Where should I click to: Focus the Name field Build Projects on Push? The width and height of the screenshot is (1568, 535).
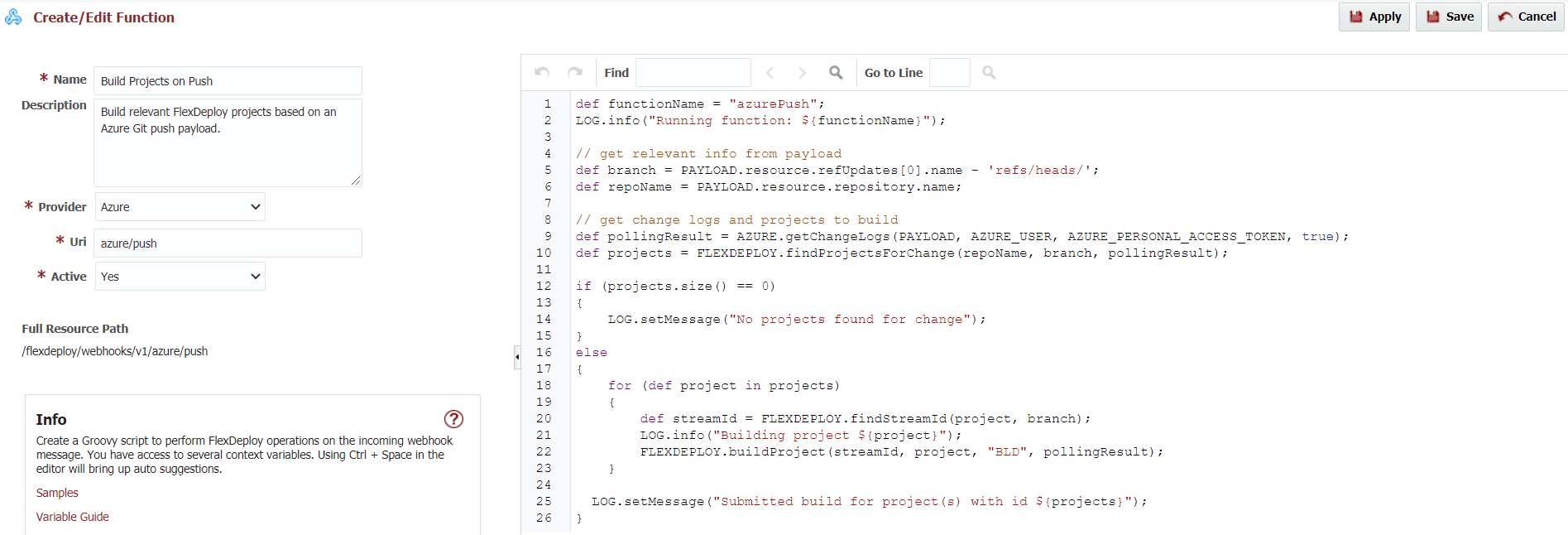[228, 81]
